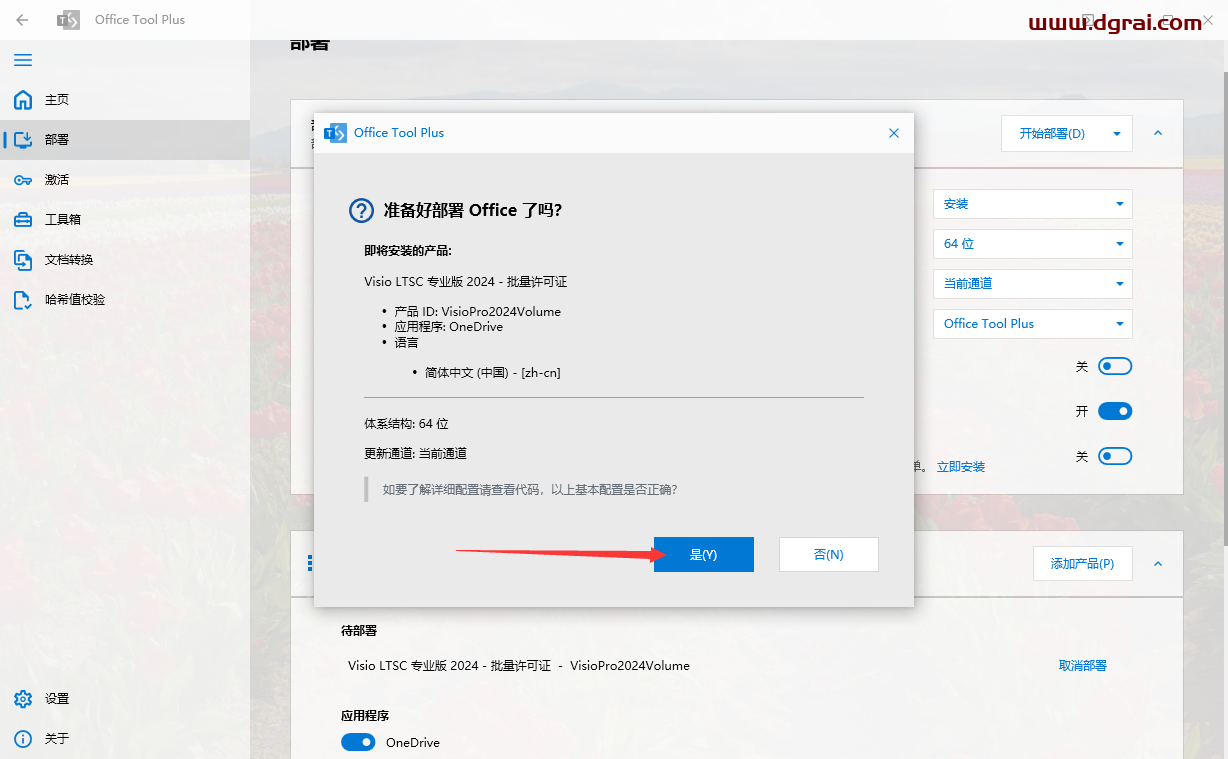1228x759 pixels.
Task: Click the gear icon beside 设置
Action: coord(23,699)
